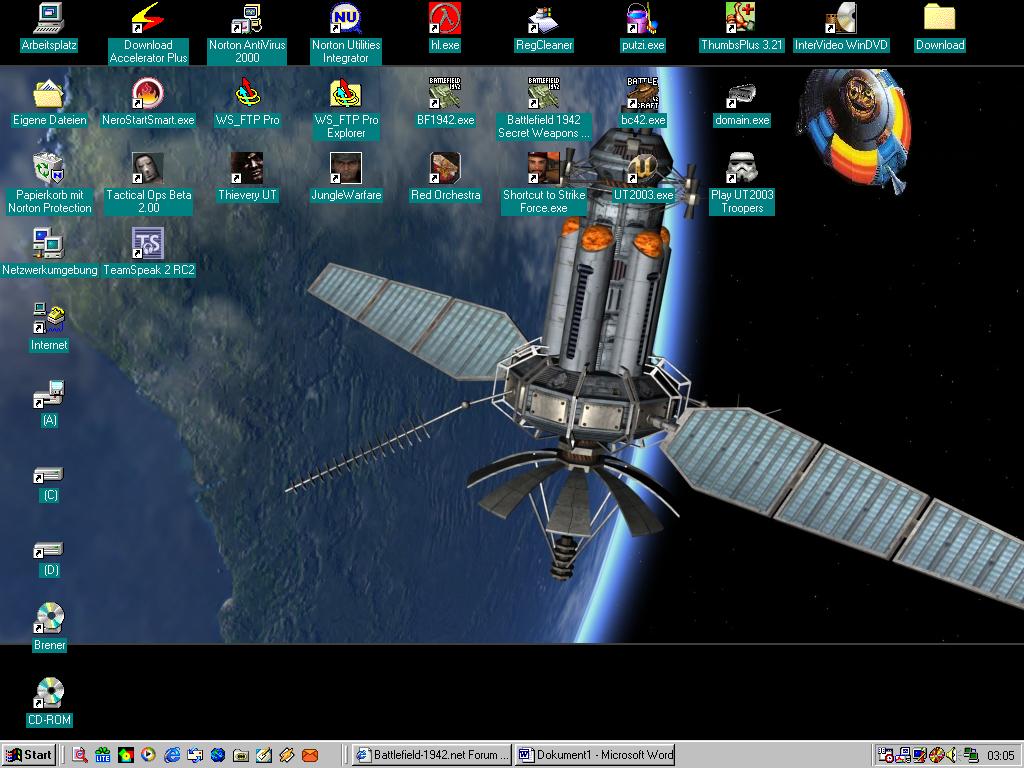Viewport: 1024px width, 768px height.
Task: Click the speaker volume tray icon
Action: [951, 755]
